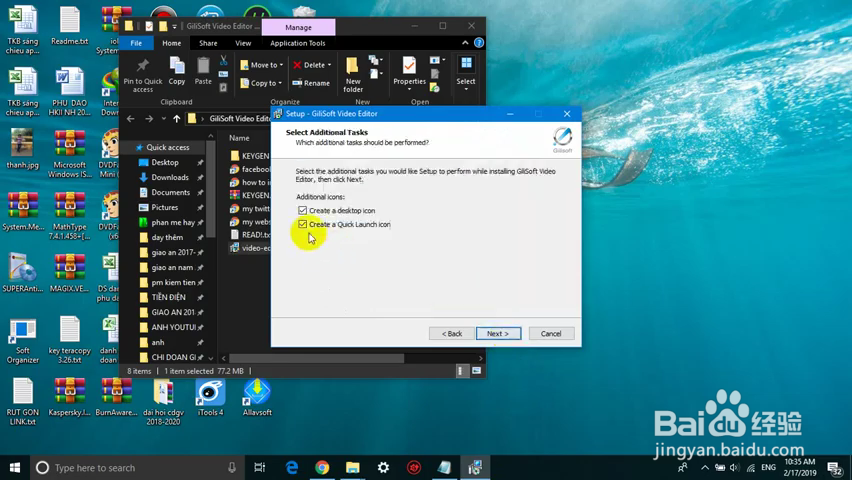Select the READ!.txt file

[x=255, y=235]
